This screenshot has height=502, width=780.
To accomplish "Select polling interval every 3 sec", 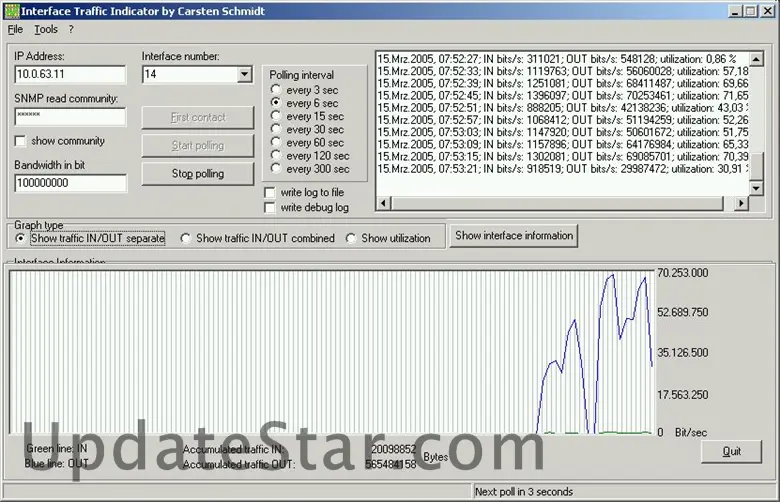I will [x=276, y=90].
